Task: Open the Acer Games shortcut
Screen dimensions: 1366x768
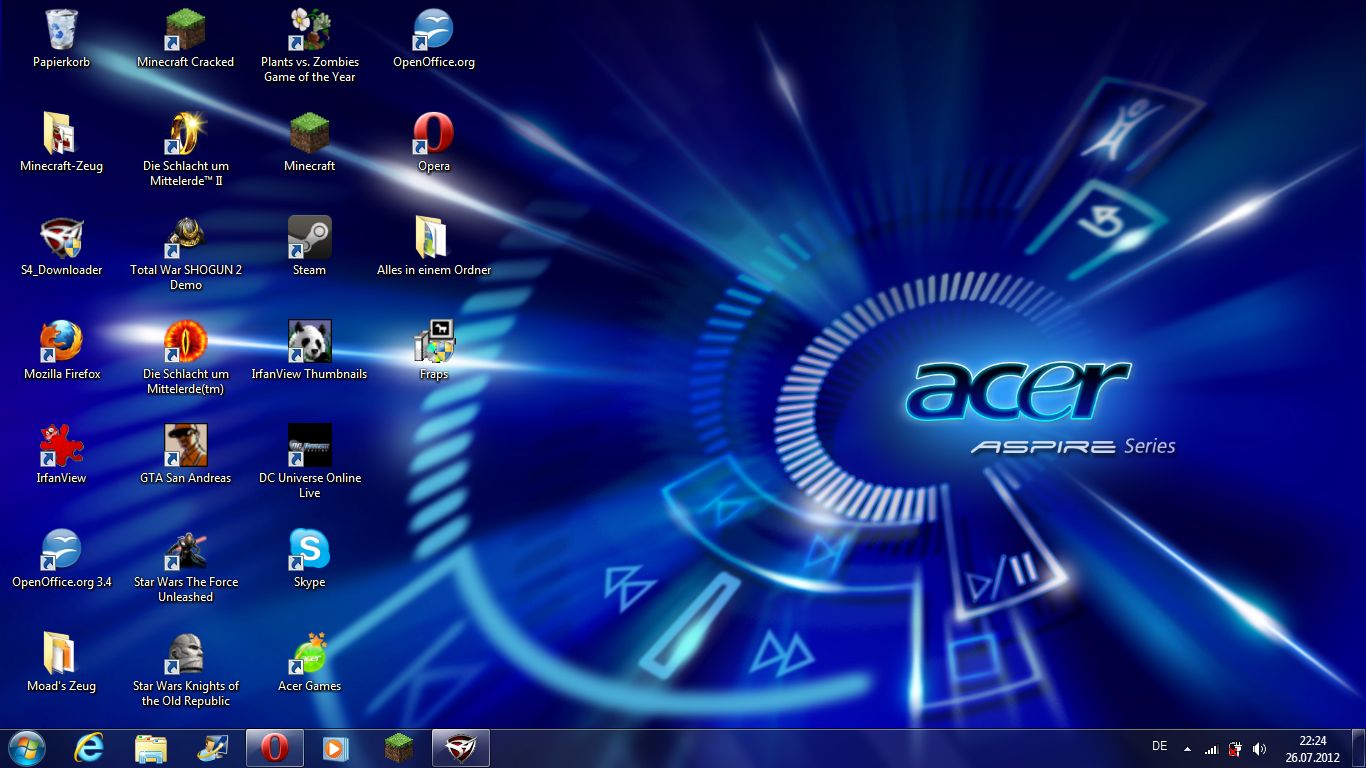Action: click(309, 654)
